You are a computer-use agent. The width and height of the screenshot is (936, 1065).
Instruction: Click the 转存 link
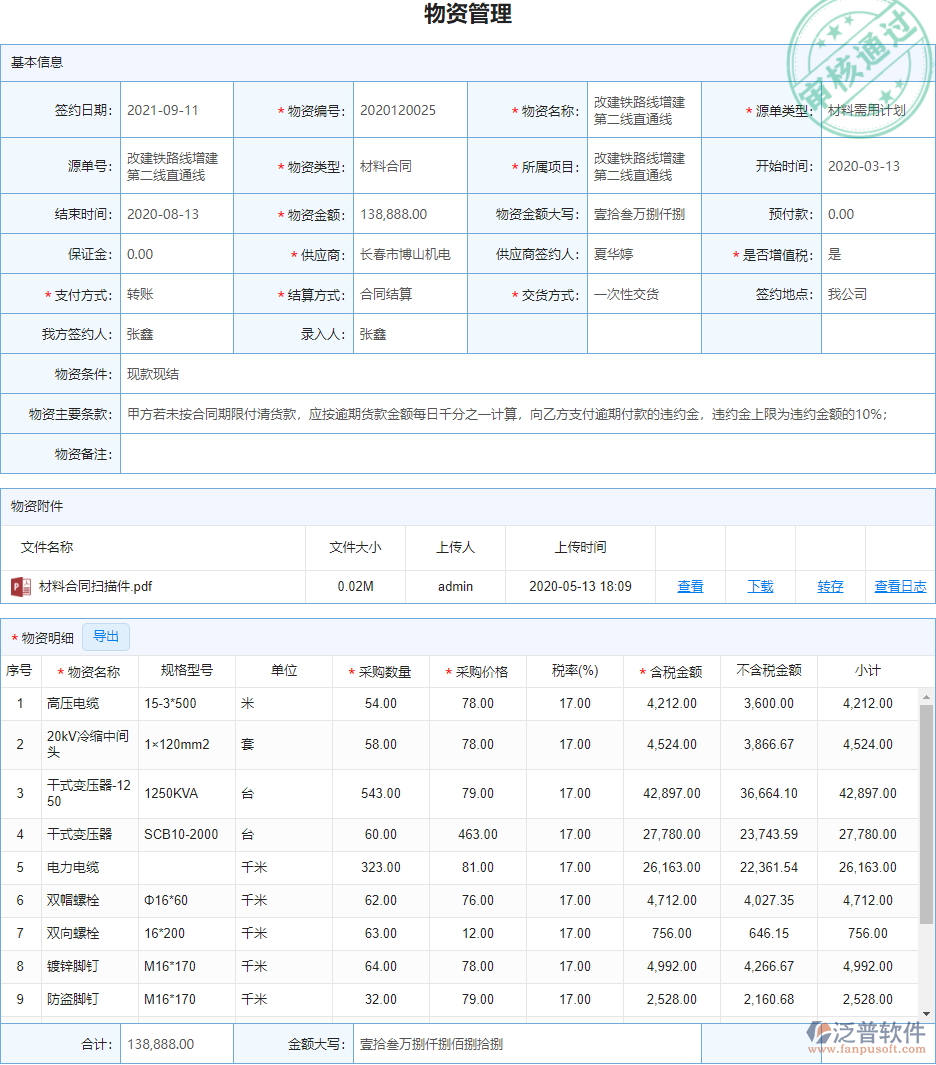829,586
